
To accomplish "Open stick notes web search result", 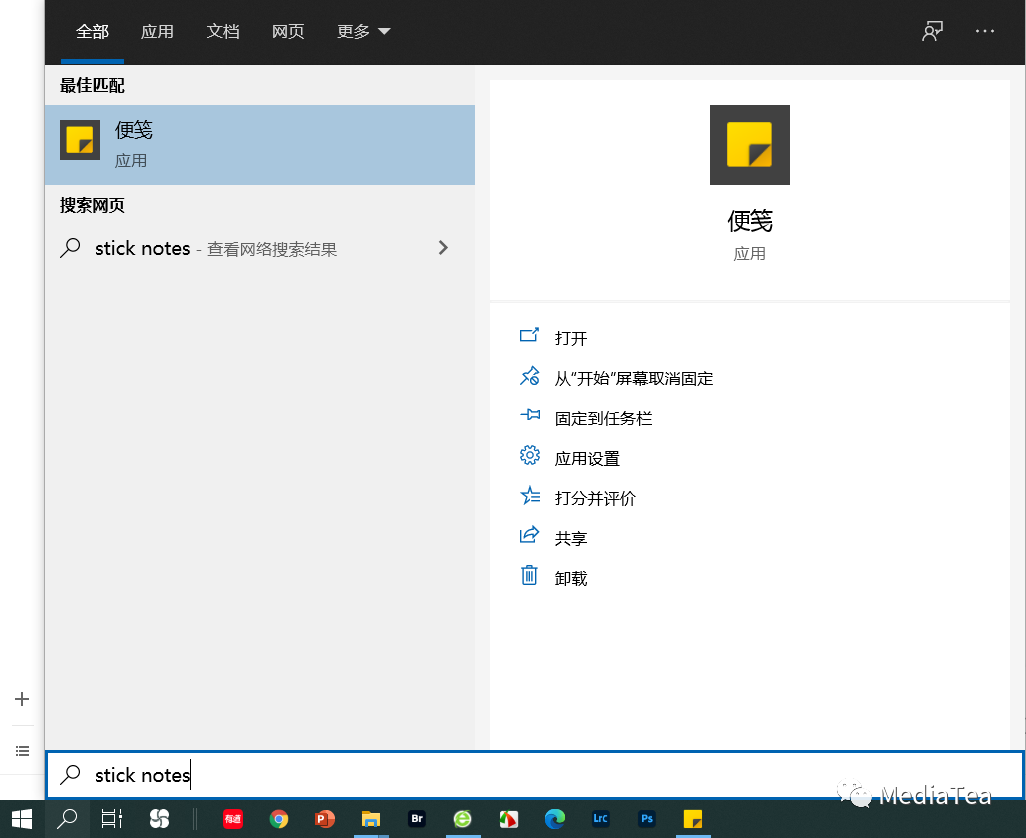I will pos(260,249).
